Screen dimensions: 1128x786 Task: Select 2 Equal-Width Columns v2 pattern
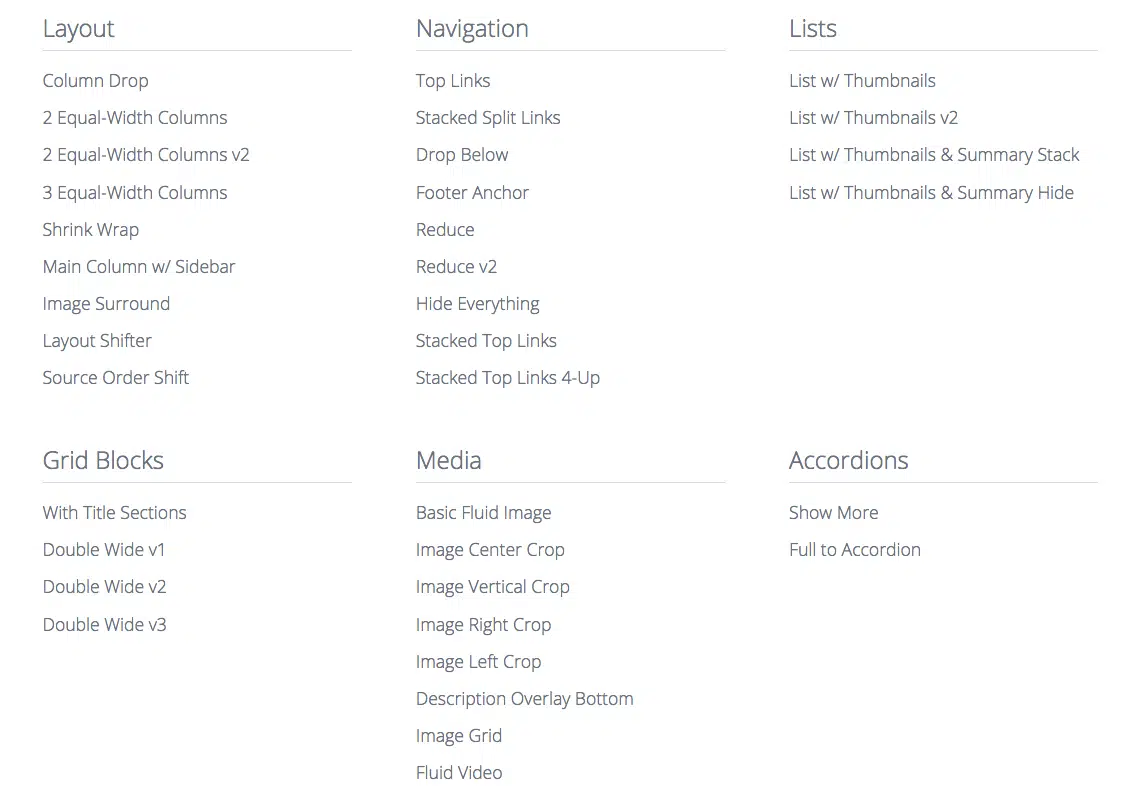(x=146, y=155)
